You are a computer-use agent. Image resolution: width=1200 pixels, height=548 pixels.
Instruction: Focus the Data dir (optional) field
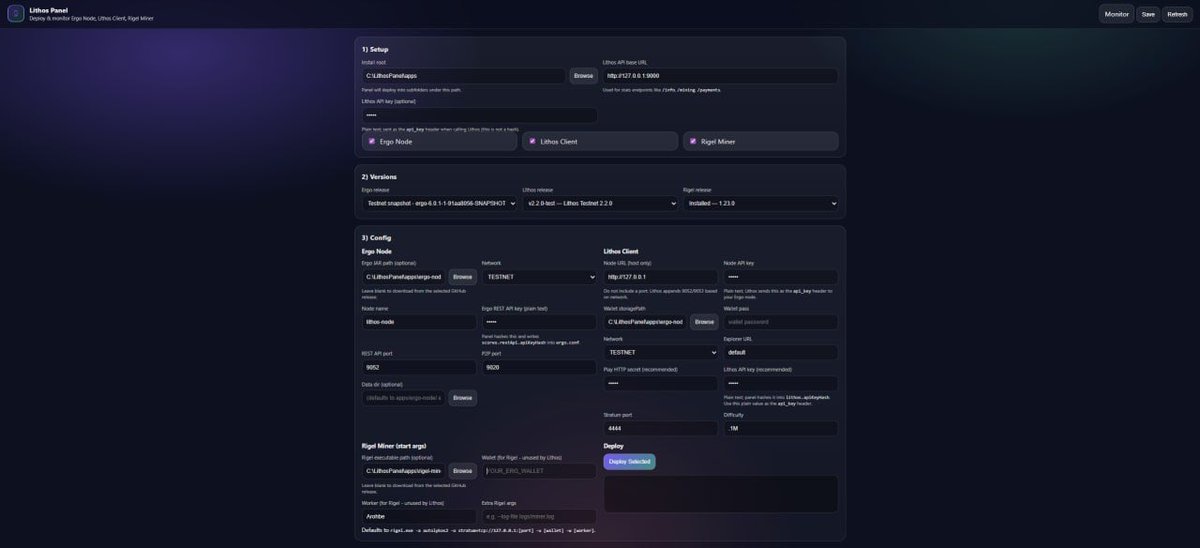coord(404,398)
